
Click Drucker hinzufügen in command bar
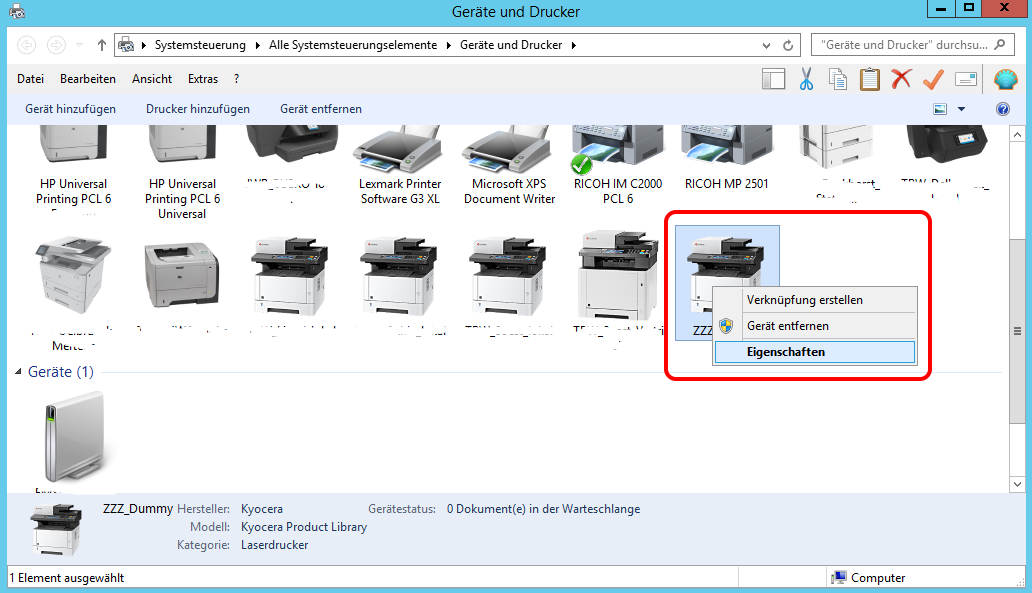pos(197,109)
